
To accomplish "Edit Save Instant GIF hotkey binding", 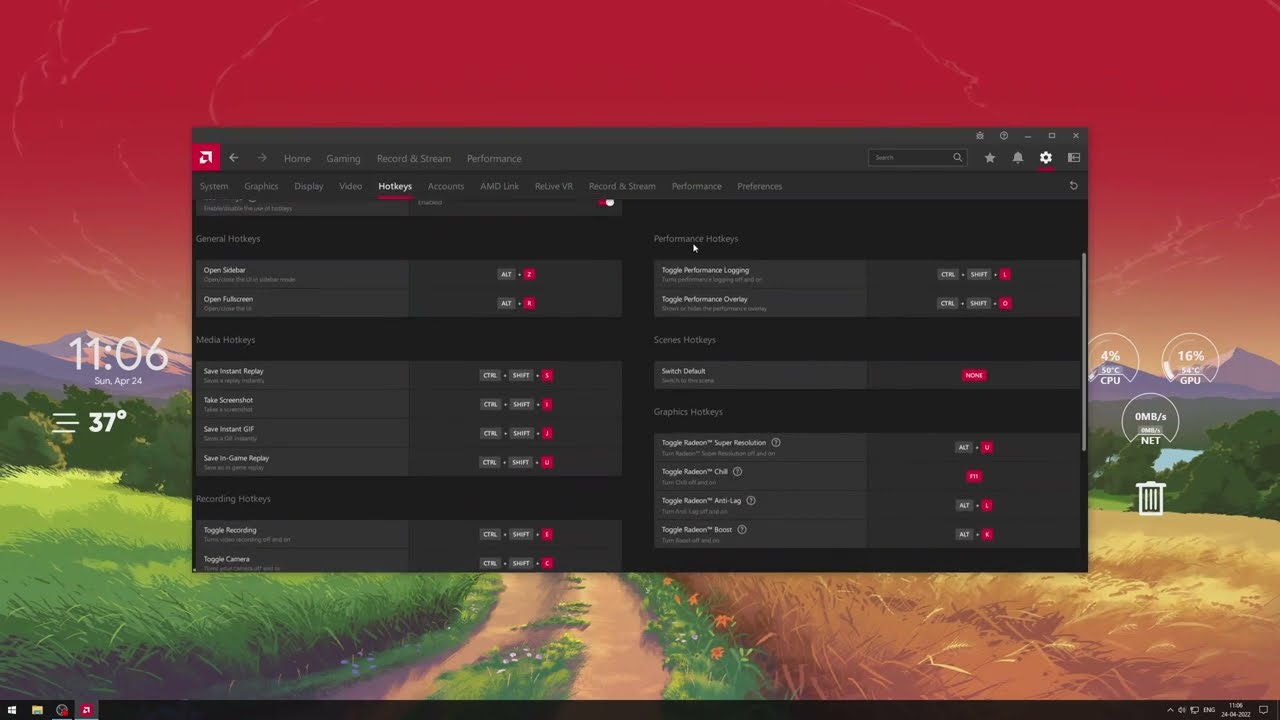I will point(516,433).
